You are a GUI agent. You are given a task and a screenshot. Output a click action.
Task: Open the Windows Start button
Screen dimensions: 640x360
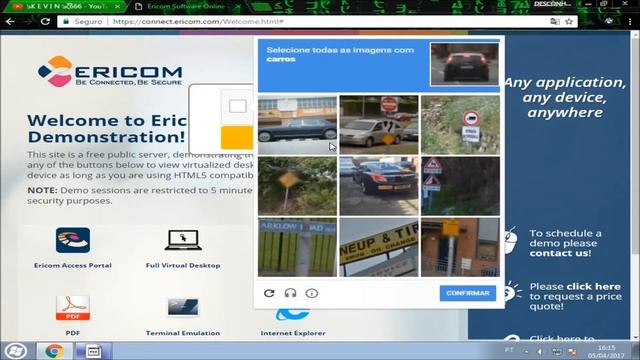16,351
